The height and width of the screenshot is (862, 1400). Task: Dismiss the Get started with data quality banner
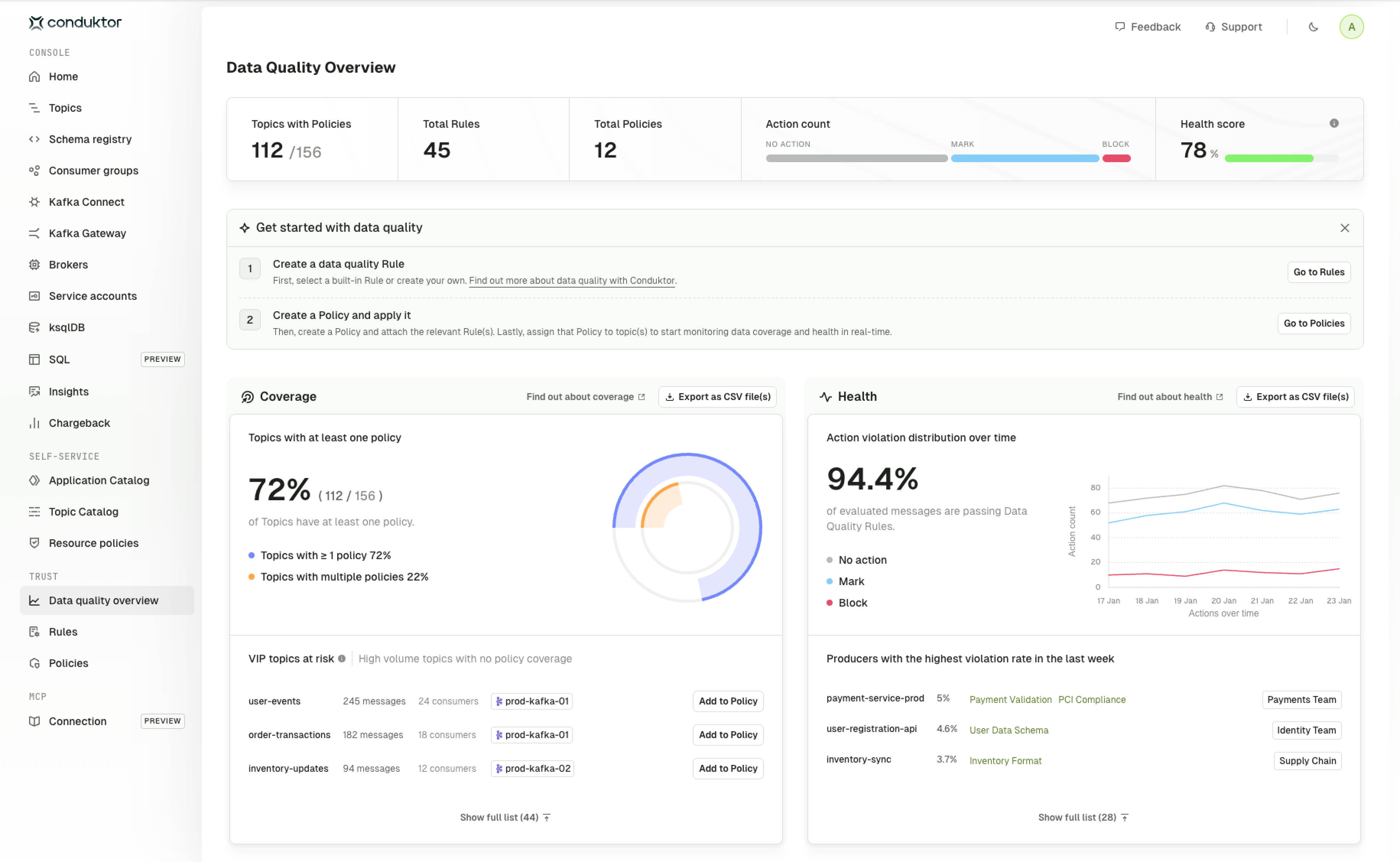pyautogui.click(x=1345, y=228)
